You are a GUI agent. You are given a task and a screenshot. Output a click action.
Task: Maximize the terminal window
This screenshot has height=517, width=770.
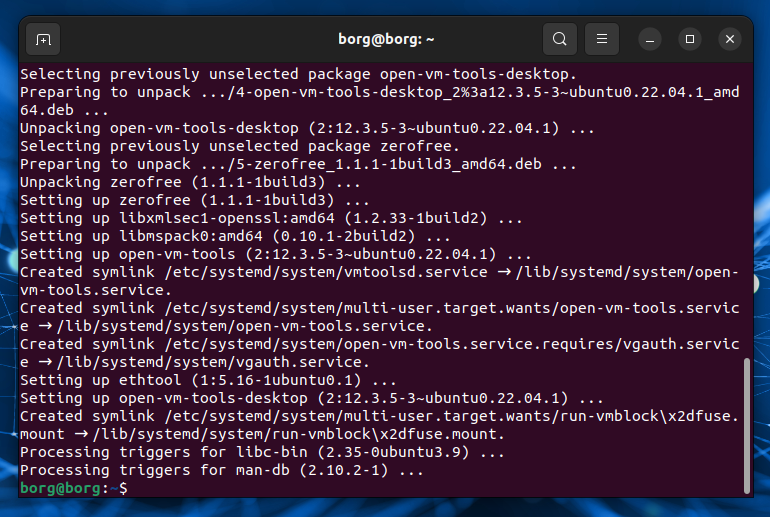tap(690, 39)
